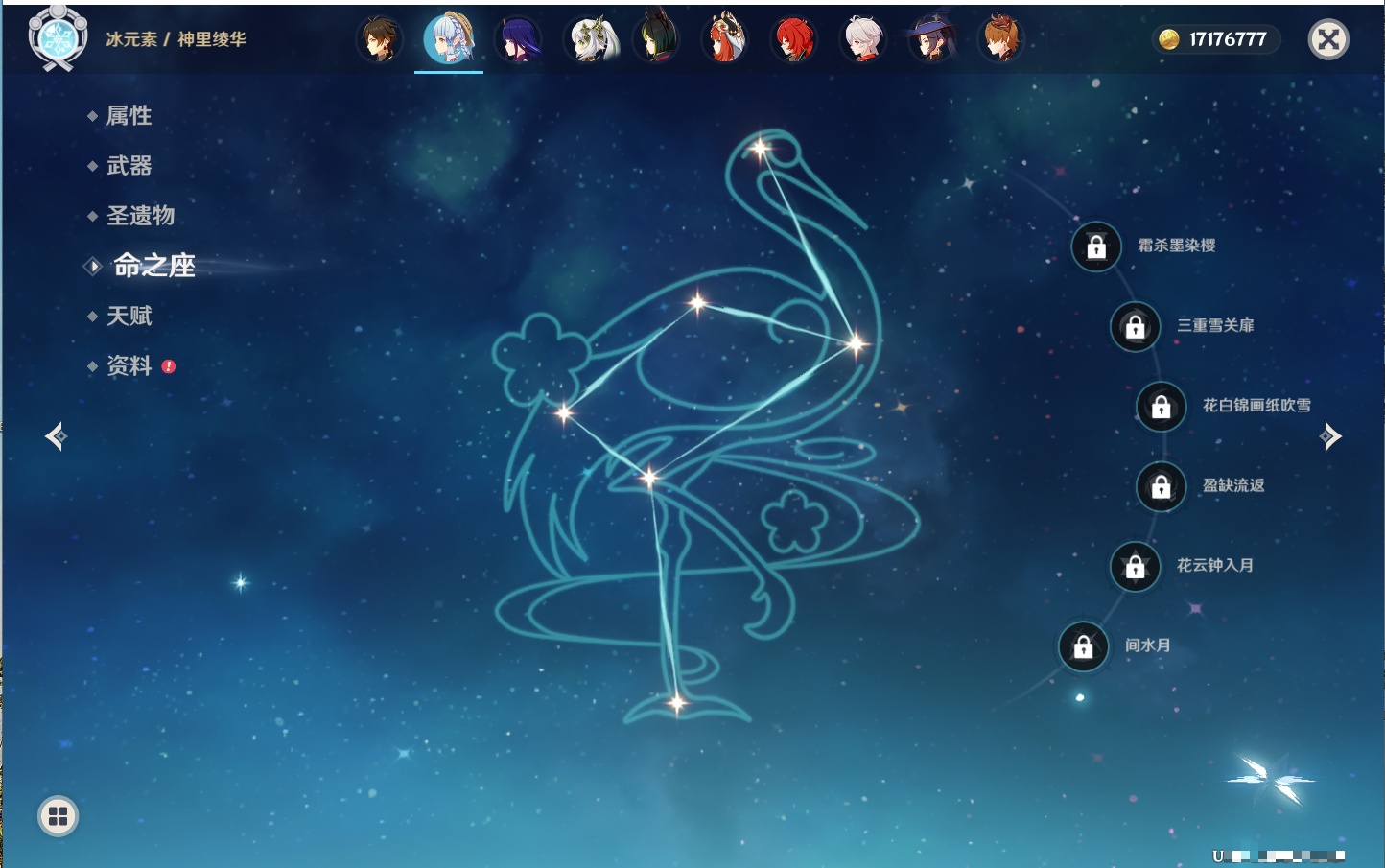Click the Mora balance 17176777
This screenshot has width=1385, height=868.
tap(1228, 39)
